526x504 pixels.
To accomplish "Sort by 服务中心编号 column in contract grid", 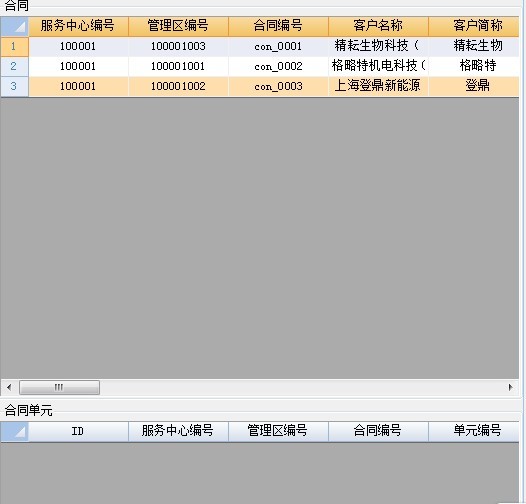I will 78,26.
